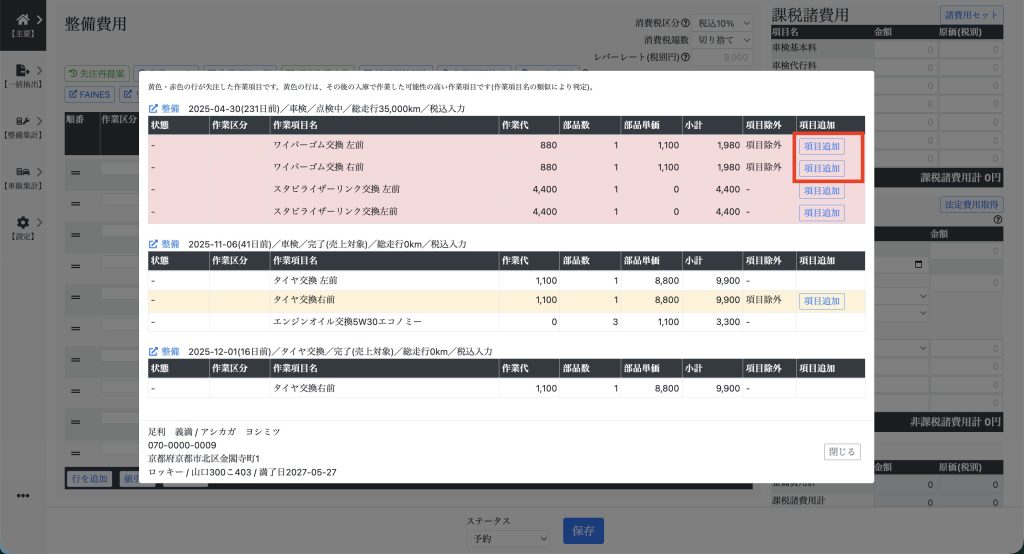Open the 整備 link for 2025-04-30 record

pyautogui.click(x=164, y=108)
